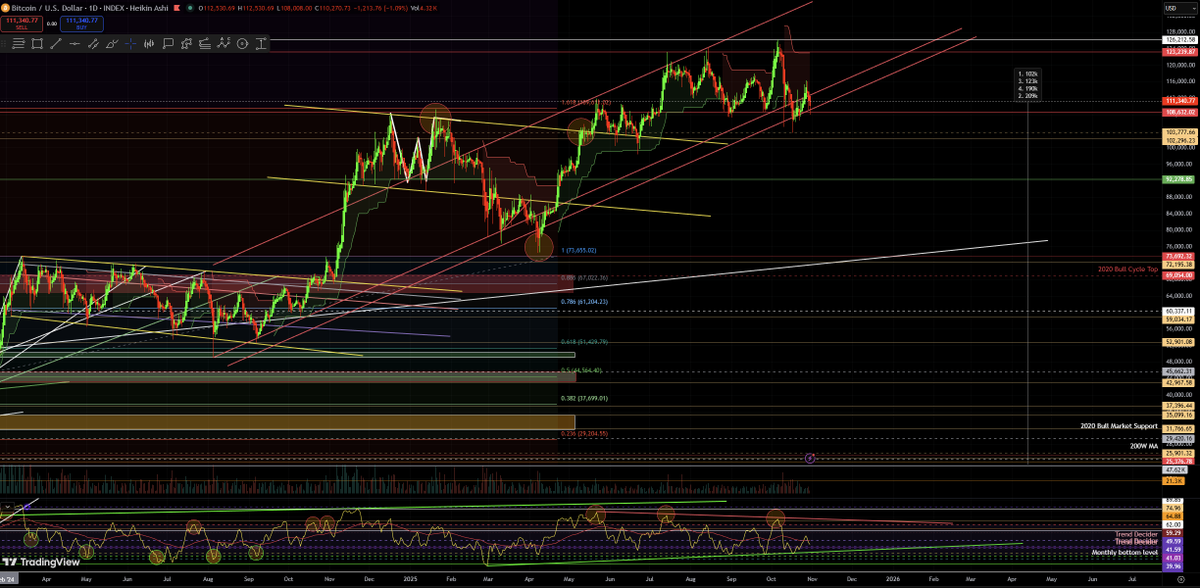The width and height of the screenshot is (1200, 588).
Task: Select the Brush drawing tool
Action: click(111, 43)
